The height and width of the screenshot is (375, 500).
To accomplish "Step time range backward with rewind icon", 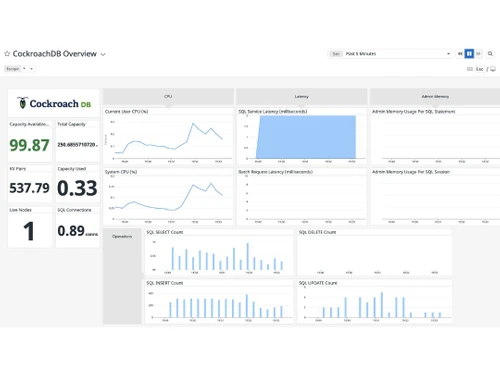I will tap(460, 54).
